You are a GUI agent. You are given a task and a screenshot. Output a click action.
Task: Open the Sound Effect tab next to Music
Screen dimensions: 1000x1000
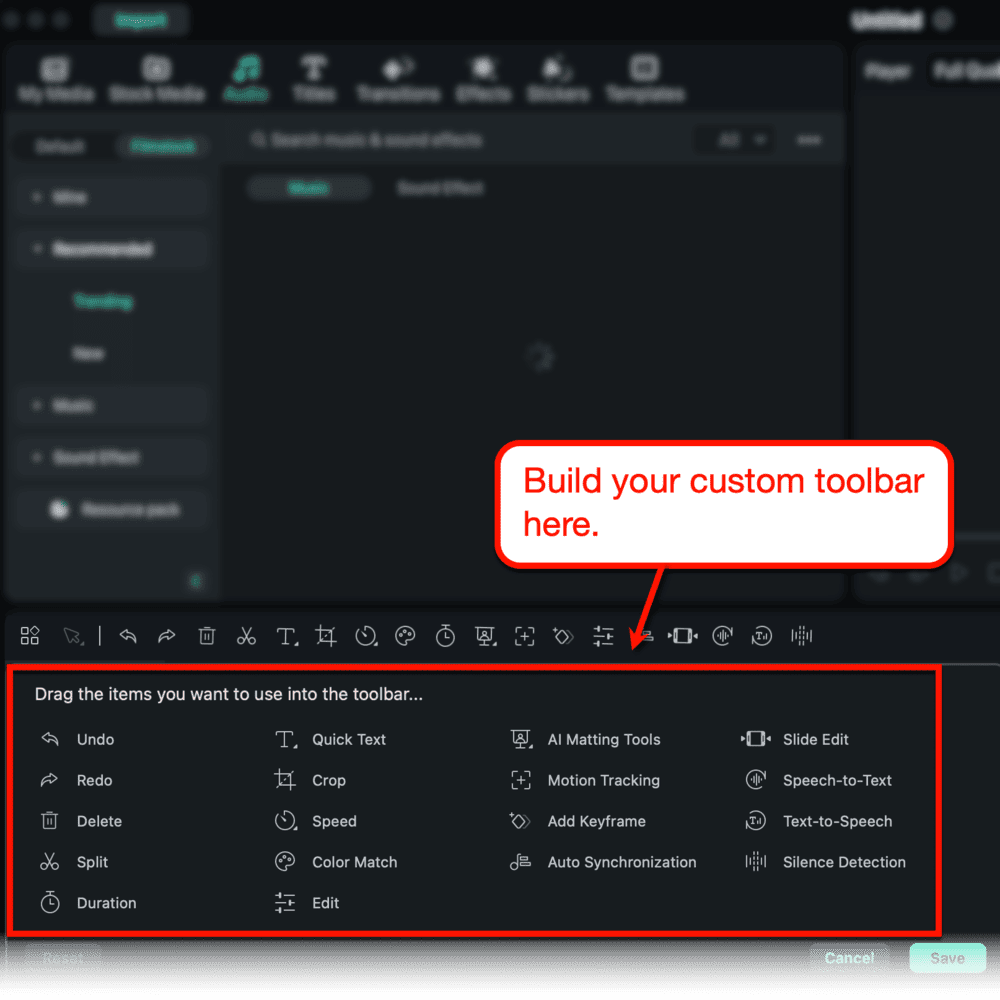coord(438,187)
